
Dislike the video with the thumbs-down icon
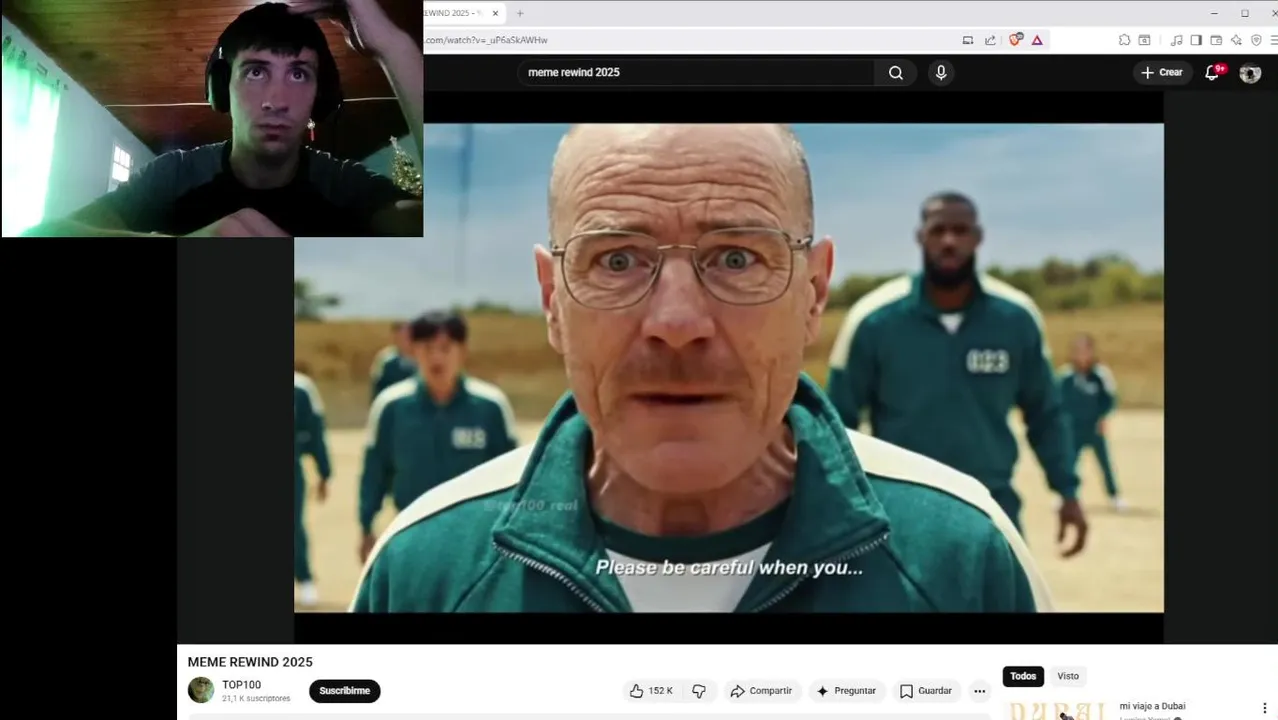(x=699, y=691)
